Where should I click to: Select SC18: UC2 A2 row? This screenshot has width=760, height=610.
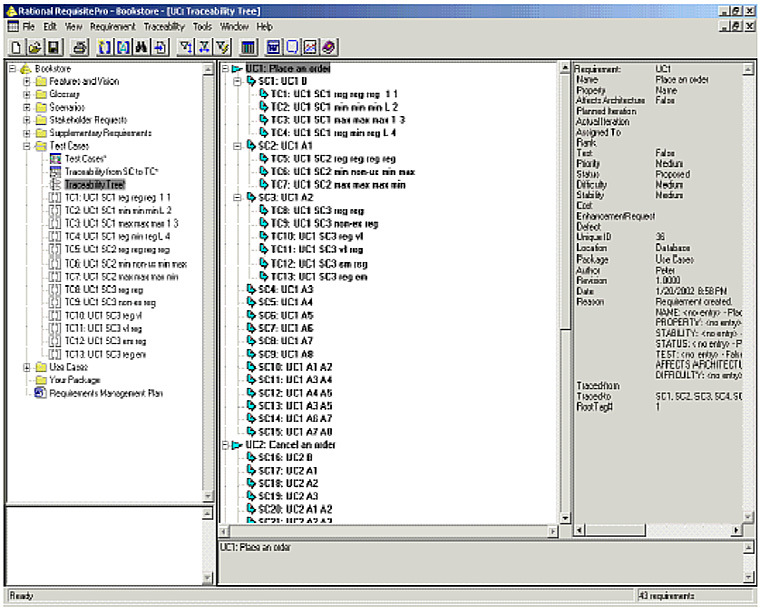point(288,483)
